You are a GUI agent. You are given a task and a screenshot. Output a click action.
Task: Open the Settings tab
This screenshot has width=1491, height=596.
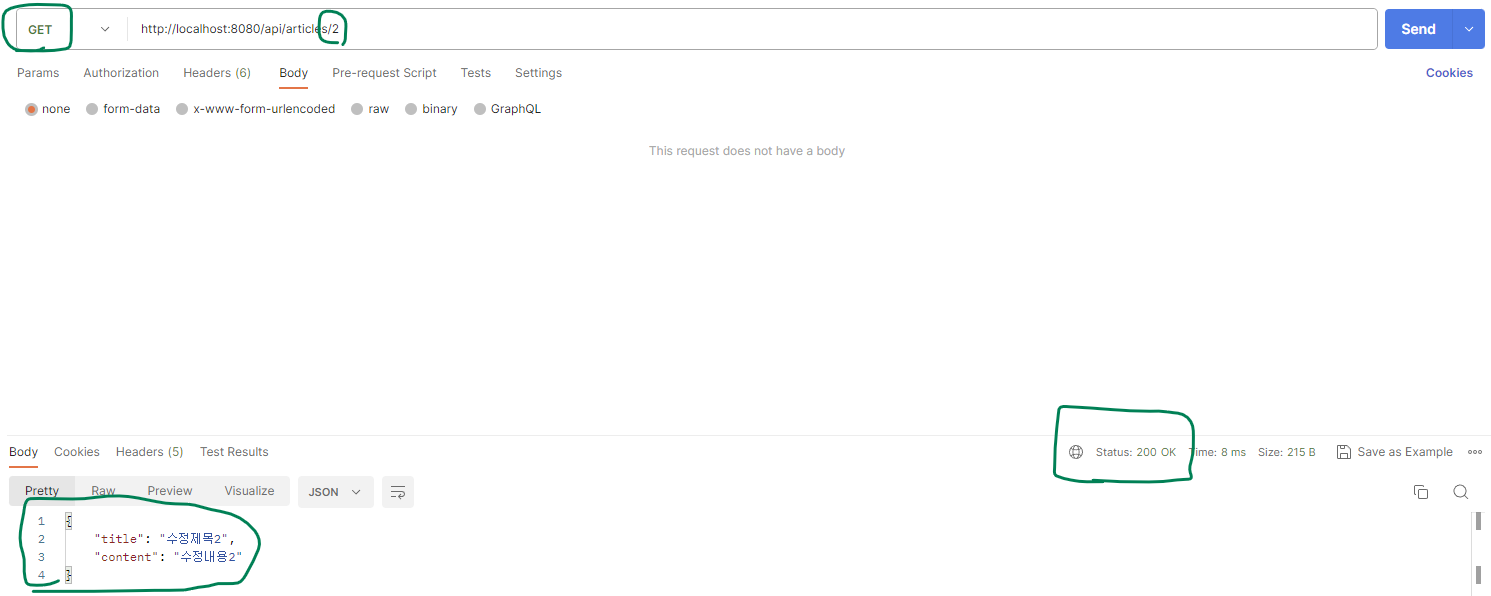click(538, 73)
